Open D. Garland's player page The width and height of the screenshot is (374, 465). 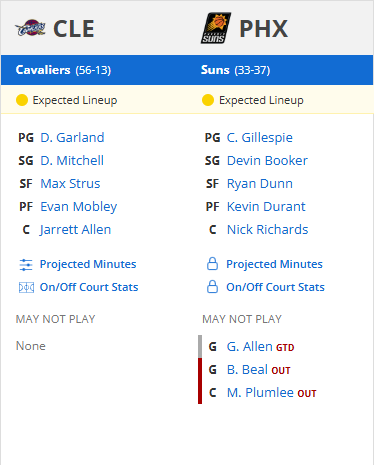[x=72, y=138]
